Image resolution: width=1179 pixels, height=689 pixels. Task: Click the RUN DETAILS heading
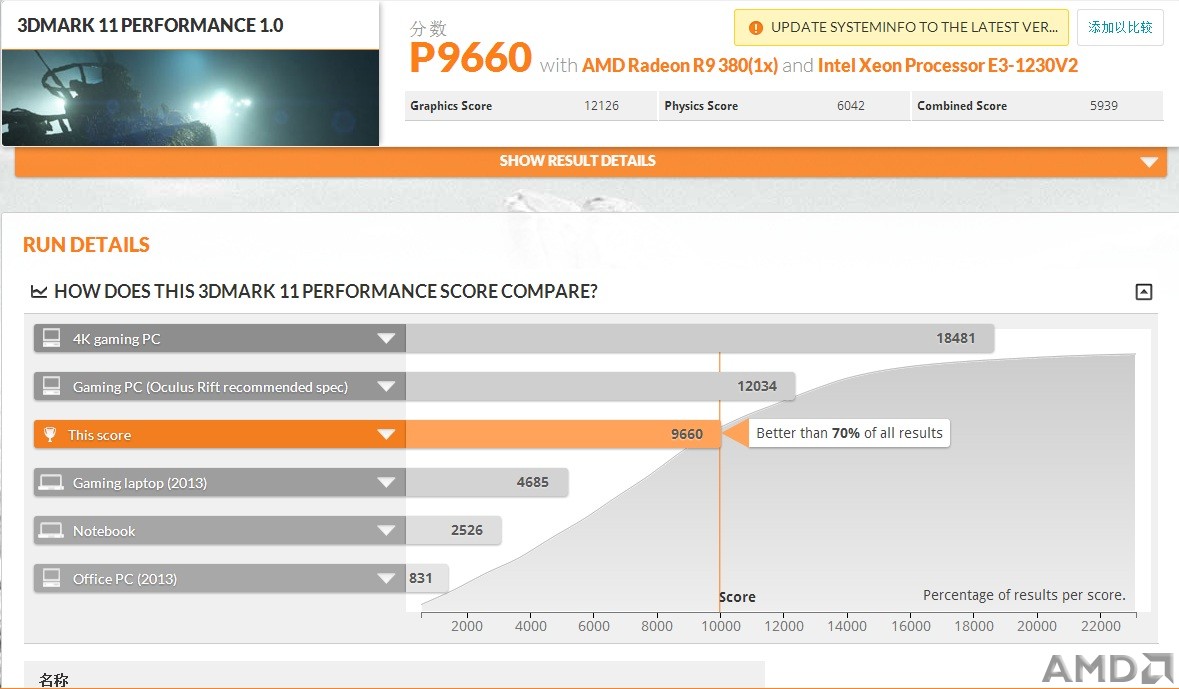pyautogui.click(x=86, y=245)
